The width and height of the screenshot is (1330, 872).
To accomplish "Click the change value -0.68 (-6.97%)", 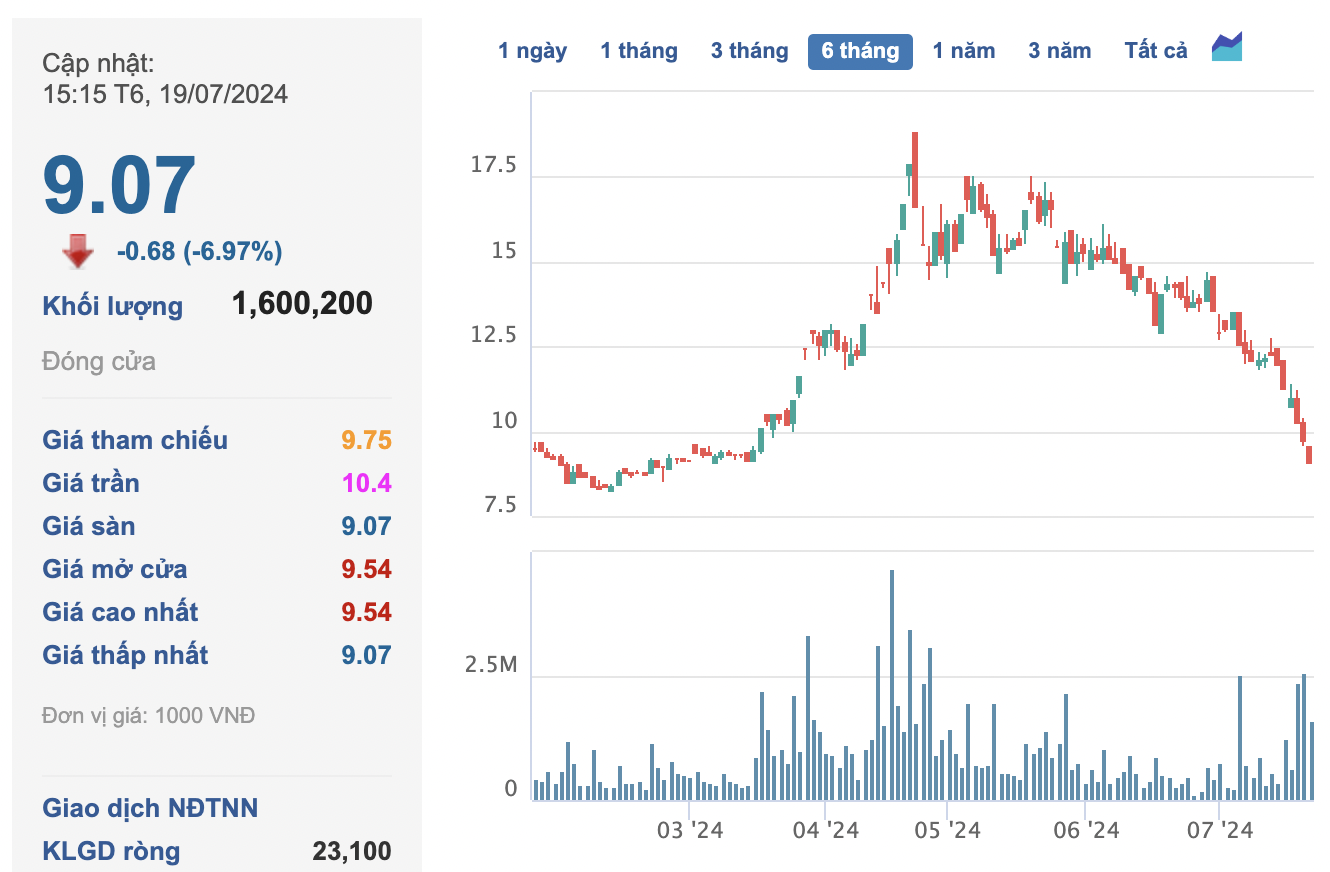I will coord(200,252).
